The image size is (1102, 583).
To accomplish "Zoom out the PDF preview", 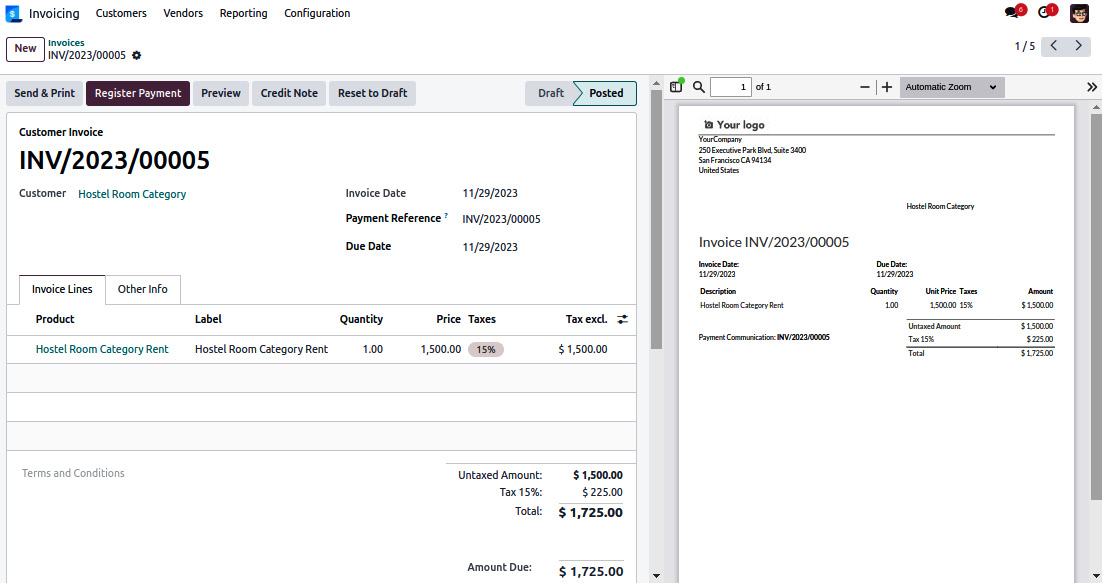I will click(x=865, y=87).
